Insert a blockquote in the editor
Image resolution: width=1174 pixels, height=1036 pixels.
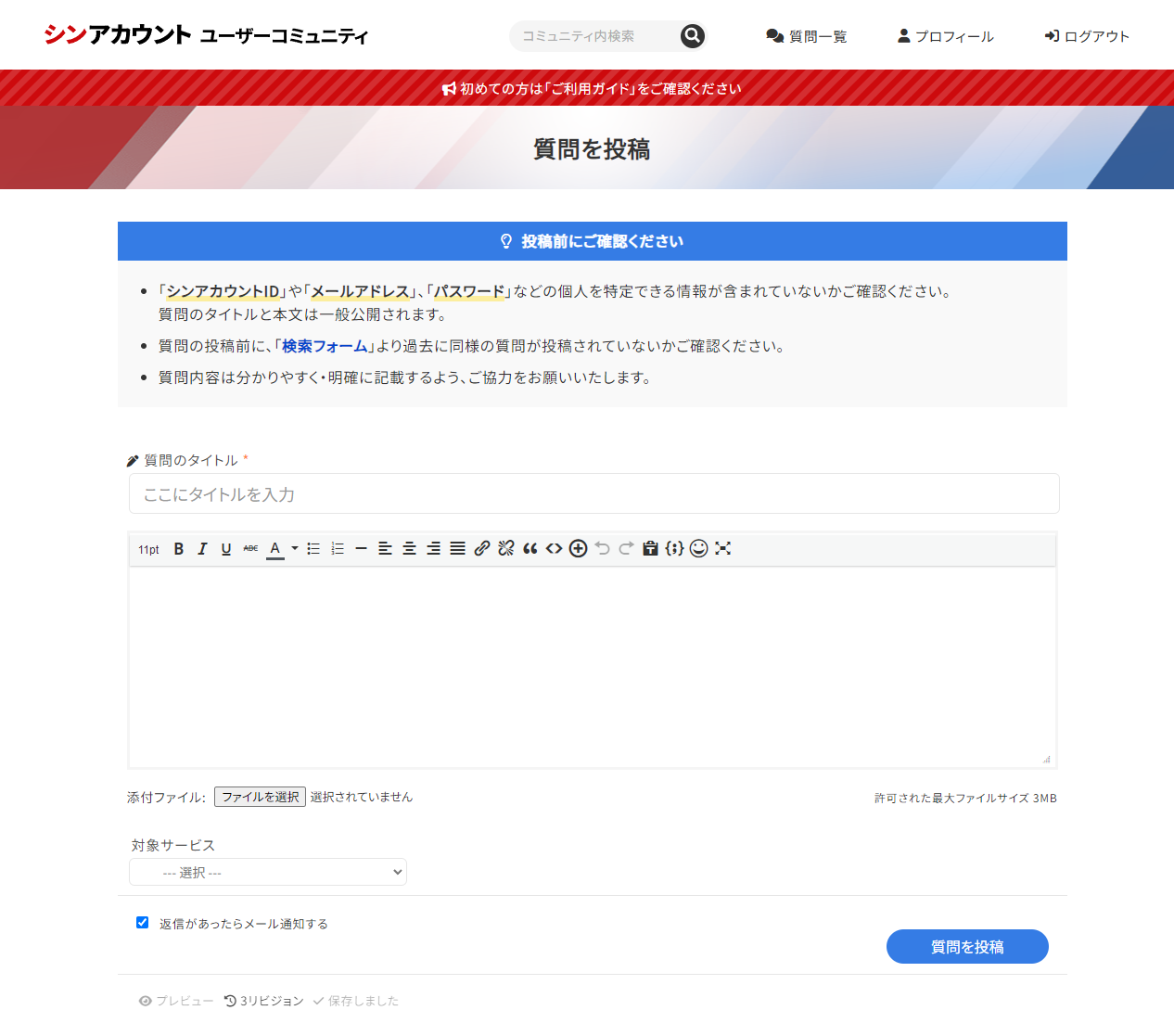tap(530, 549)
